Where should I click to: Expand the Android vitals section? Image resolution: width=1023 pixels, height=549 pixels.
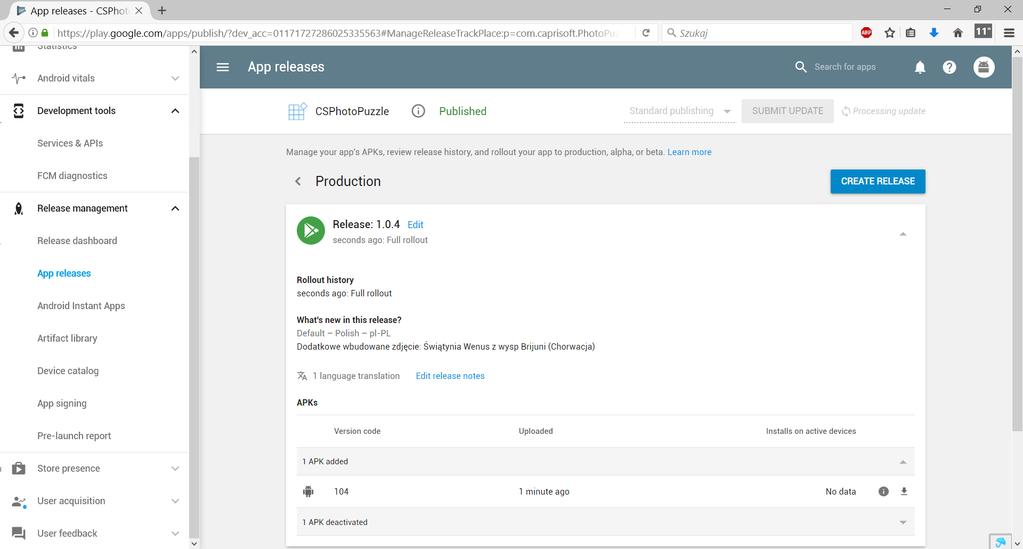[175, 78]
